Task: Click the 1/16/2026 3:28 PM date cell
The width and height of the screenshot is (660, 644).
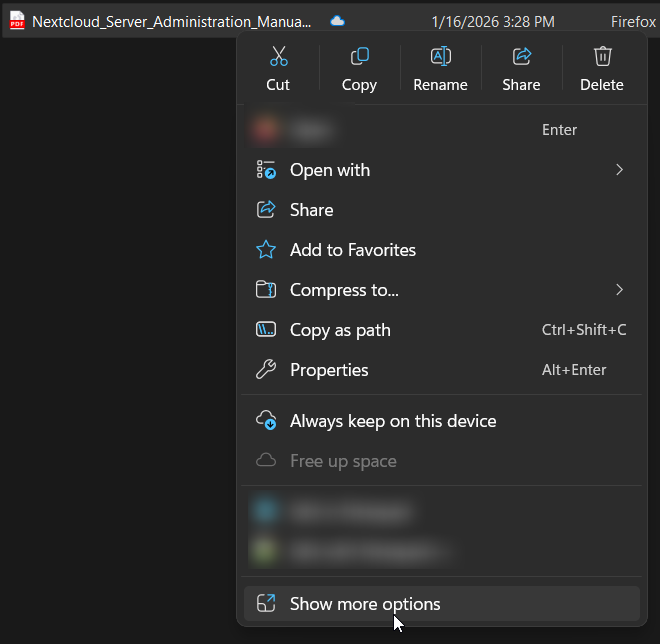Action: [493, 21]
